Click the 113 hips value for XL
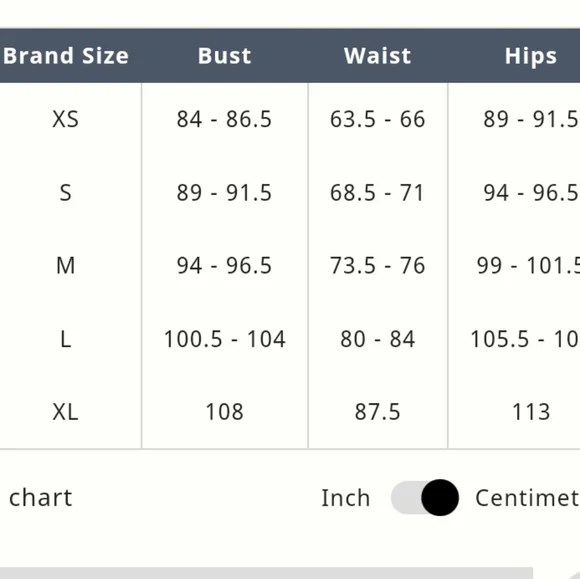Image resolution: width=580 pixels, height=579 pixels. pyautogui.click(x=531, y=412)
